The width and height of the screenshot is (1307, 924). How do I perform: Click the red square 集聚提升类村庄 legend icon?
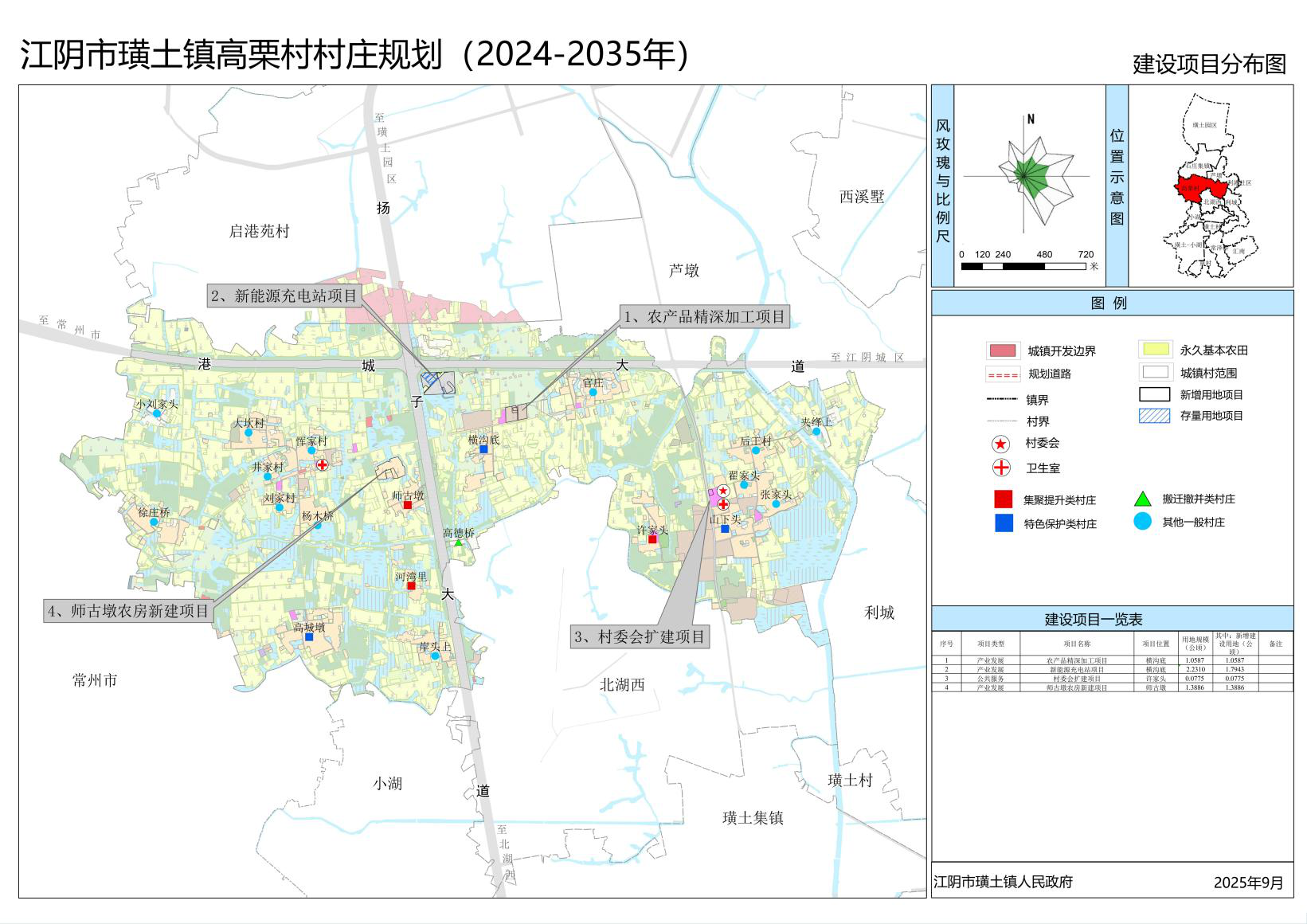[x=1004, y=499]
